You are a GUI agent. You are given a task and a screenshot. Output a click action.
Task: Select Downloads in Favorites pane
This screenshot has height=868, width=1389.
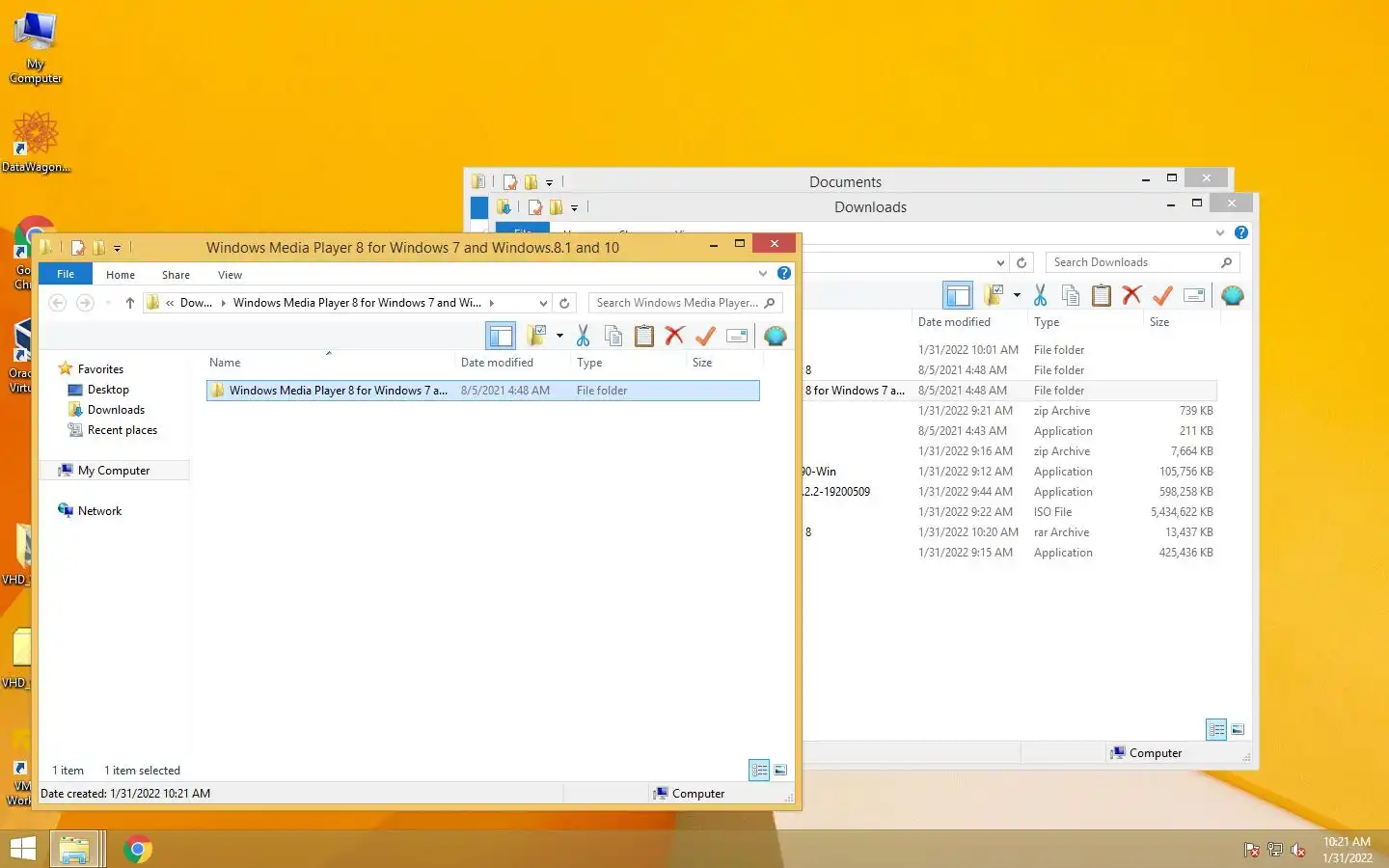[x=116, y=410]
